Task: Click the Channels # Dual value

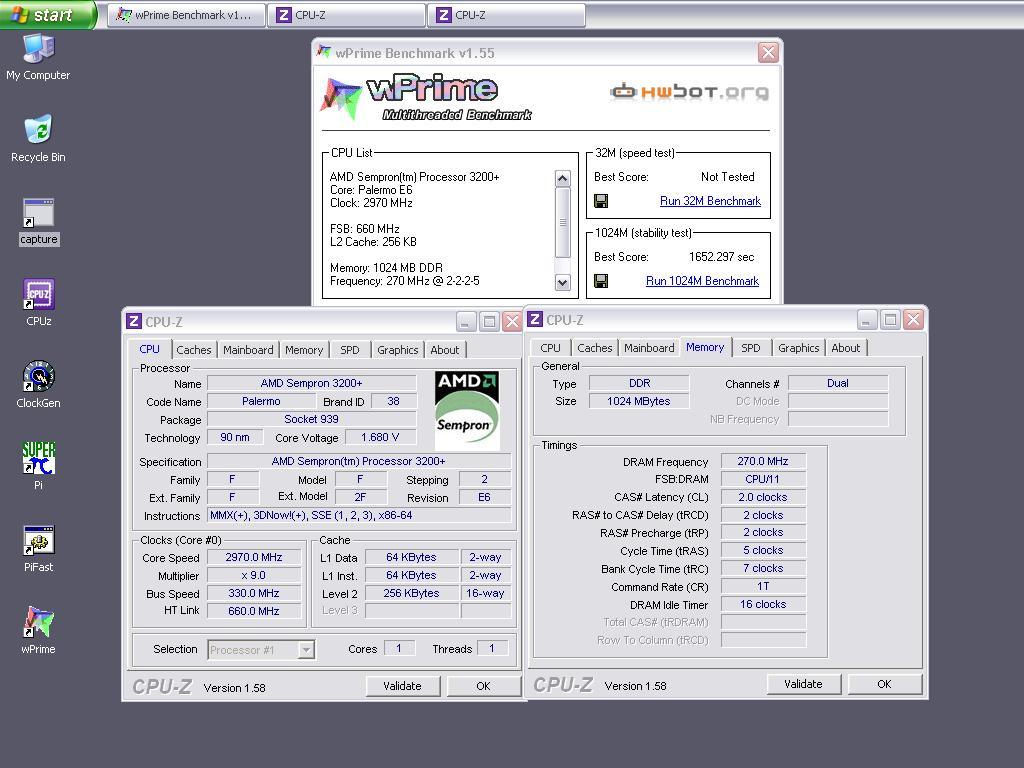Action: click(838, 383)
